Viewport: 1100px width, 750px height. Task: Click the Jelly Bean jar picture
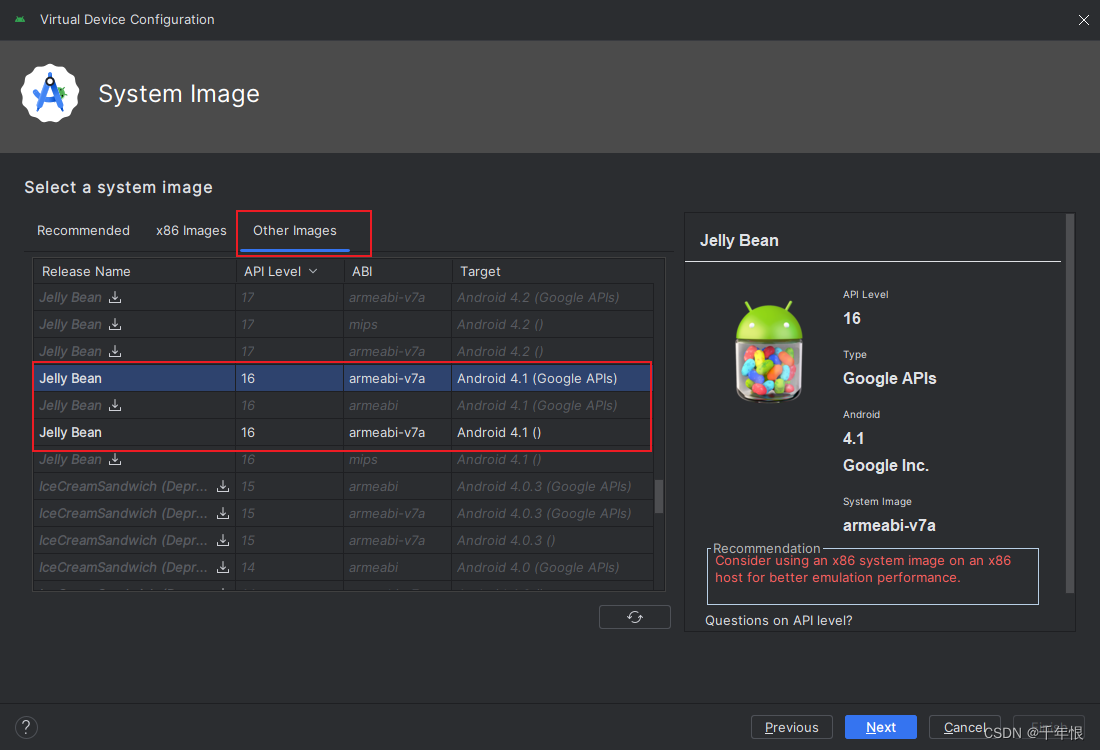click(769, 351)
